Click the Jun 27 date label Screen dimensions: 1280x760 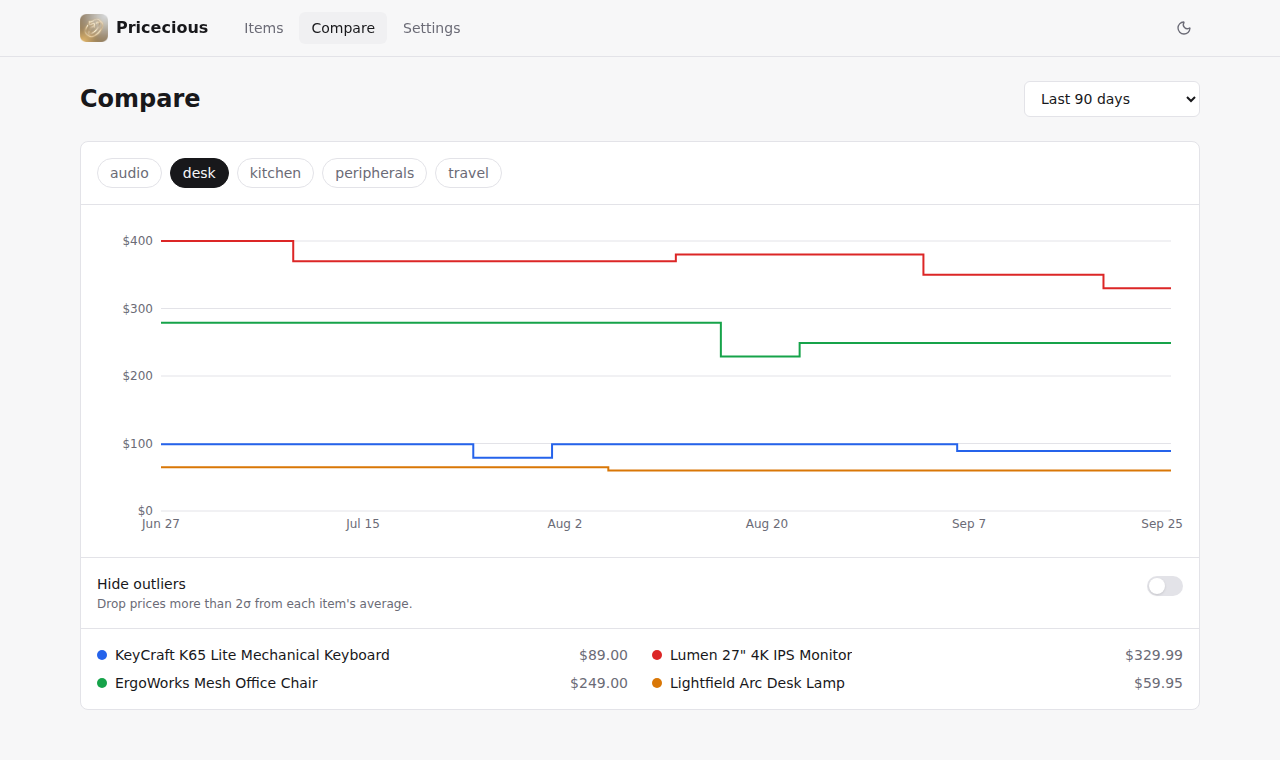point(161,524)
